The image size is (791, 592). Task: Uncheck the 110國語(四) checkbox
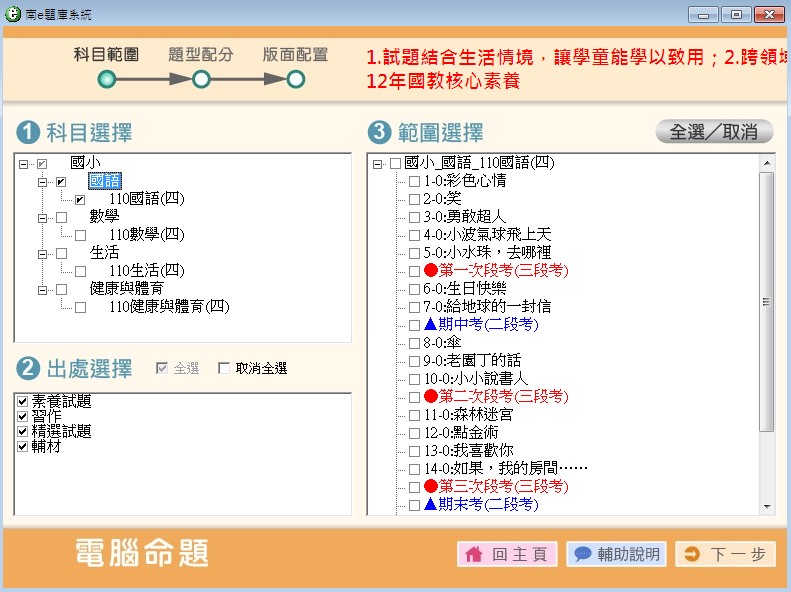(x=80, y=200)
